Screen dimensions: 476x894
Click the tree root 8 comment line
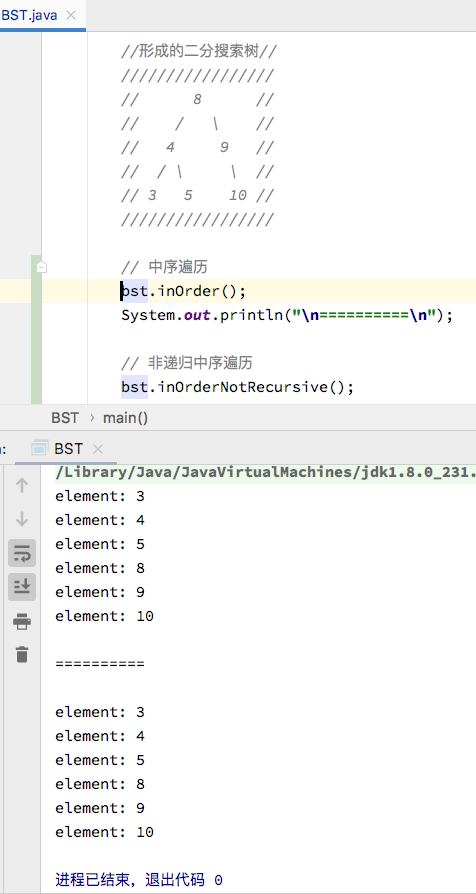click(x=197, y=100)
